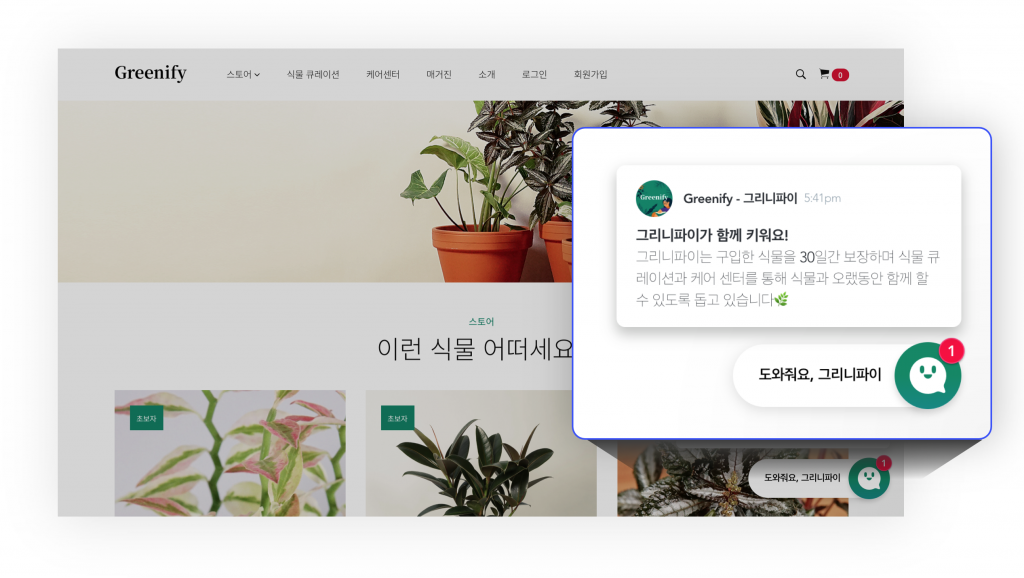The width and height of the screenshot is (1024, 578).
Task: Click the Greenify logo
Action: [151, 73]
